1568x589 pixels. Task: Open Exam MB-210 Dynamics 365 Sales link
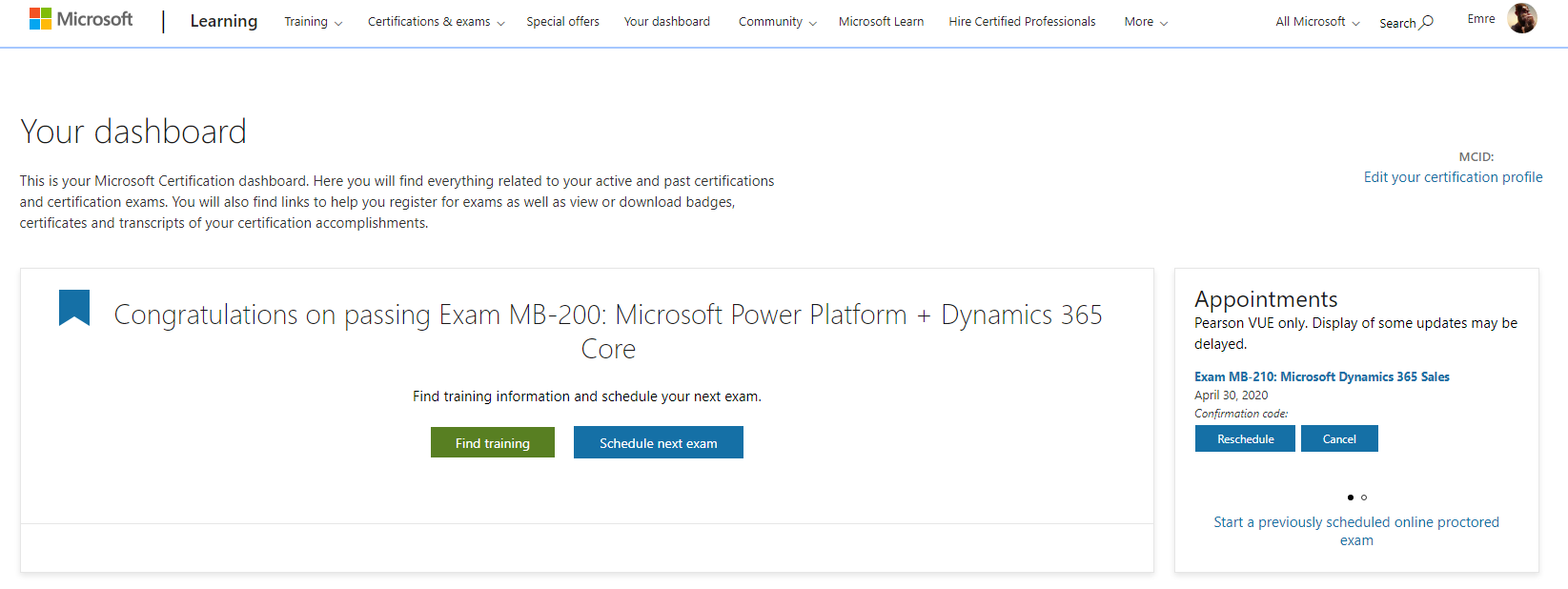click(1321, 377)
